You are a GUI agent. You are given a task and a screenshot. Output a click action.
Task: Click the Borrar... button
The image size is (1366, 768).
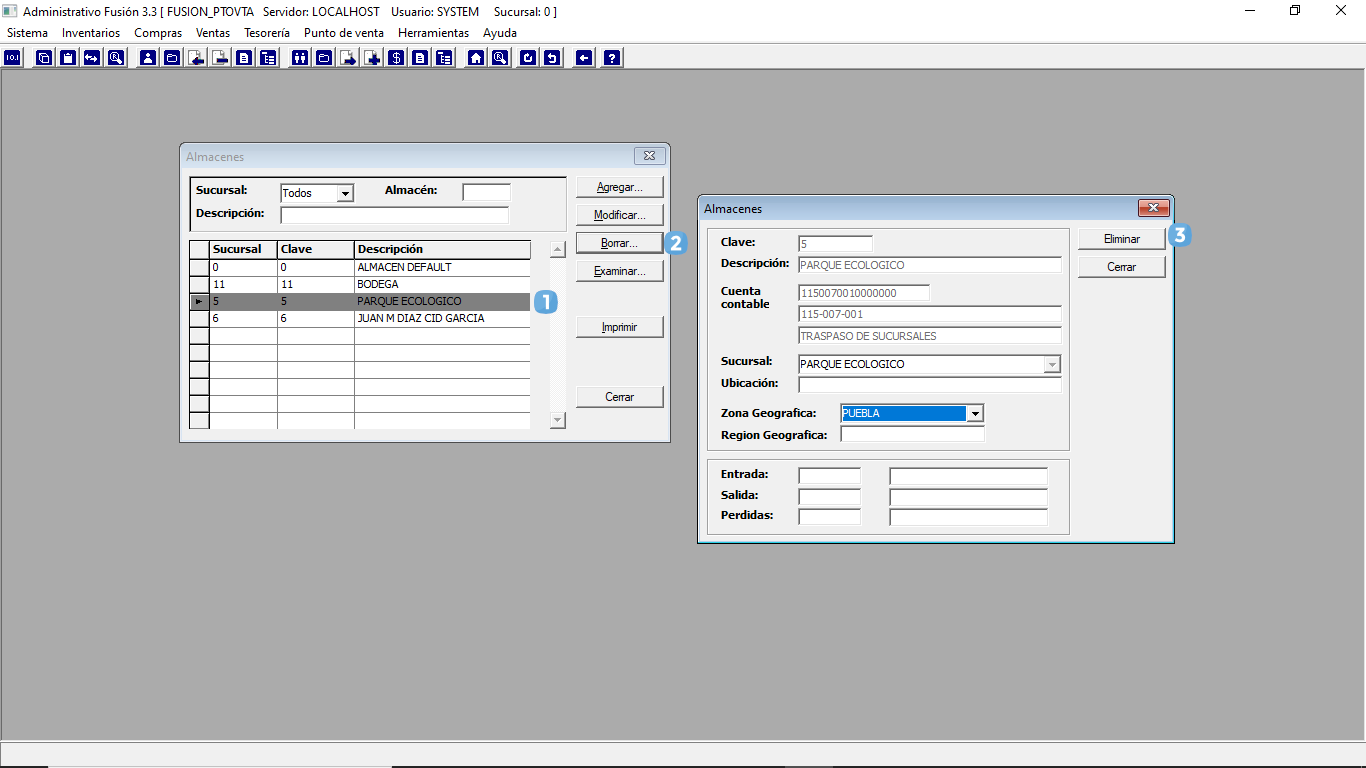620,243
